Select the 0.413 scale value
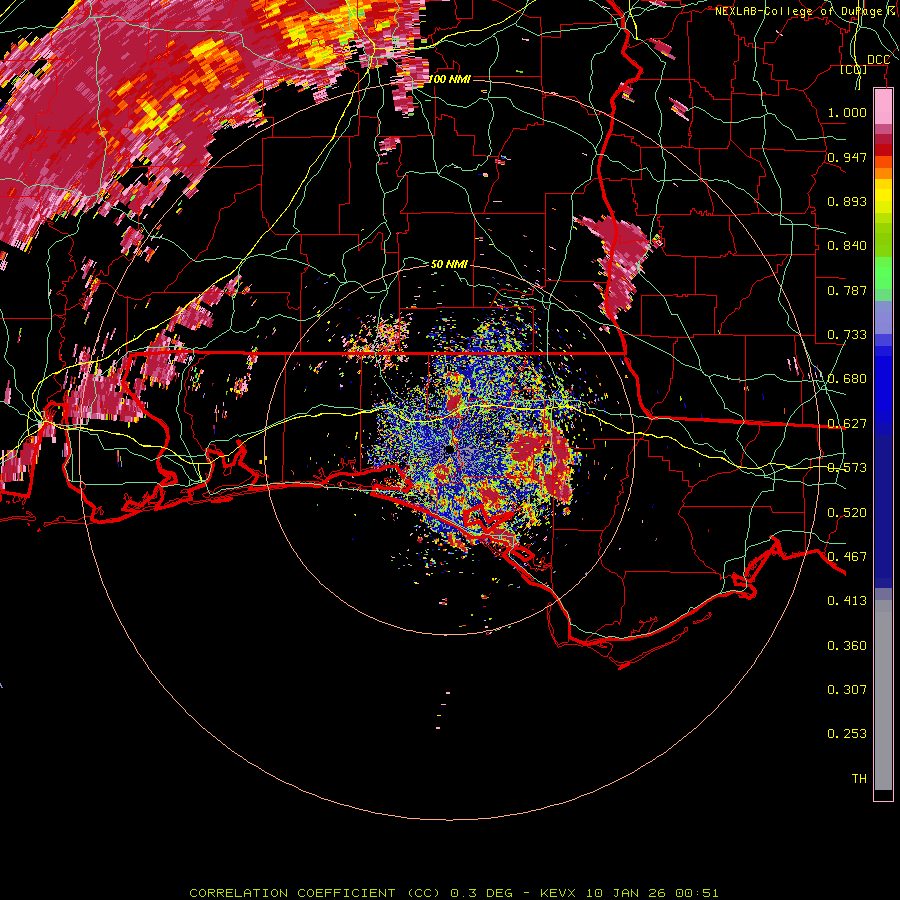The image size is (900, 900). 847,601
